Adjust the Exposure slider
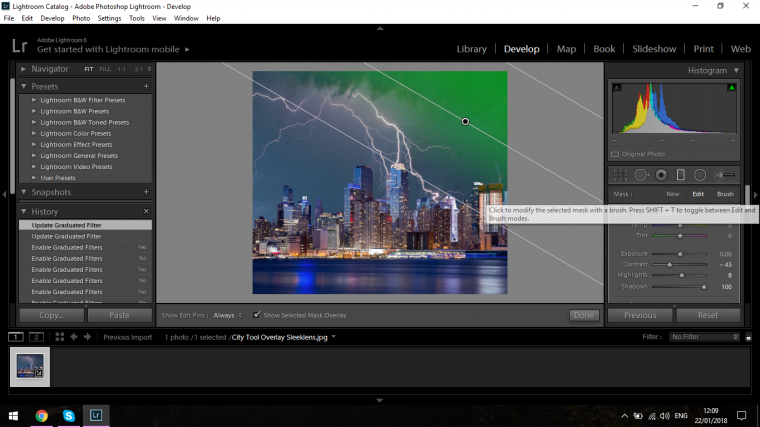The image size is (760, 427). (x=680, y=253)
